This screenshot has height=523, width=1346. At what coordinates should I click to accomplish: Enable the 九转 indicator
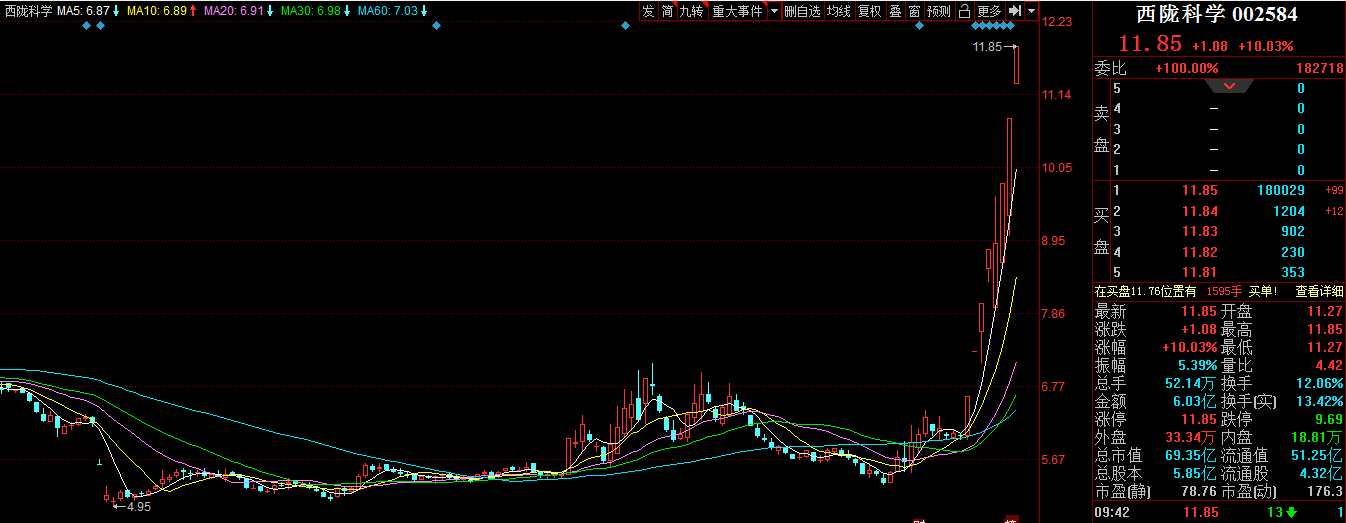(x=691, y=11)
